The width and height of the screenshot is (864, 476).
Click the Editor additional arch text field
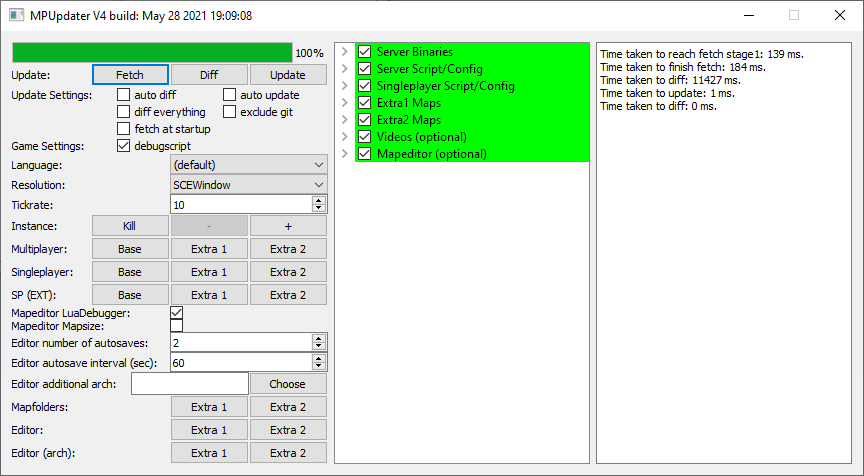point(189,384)
